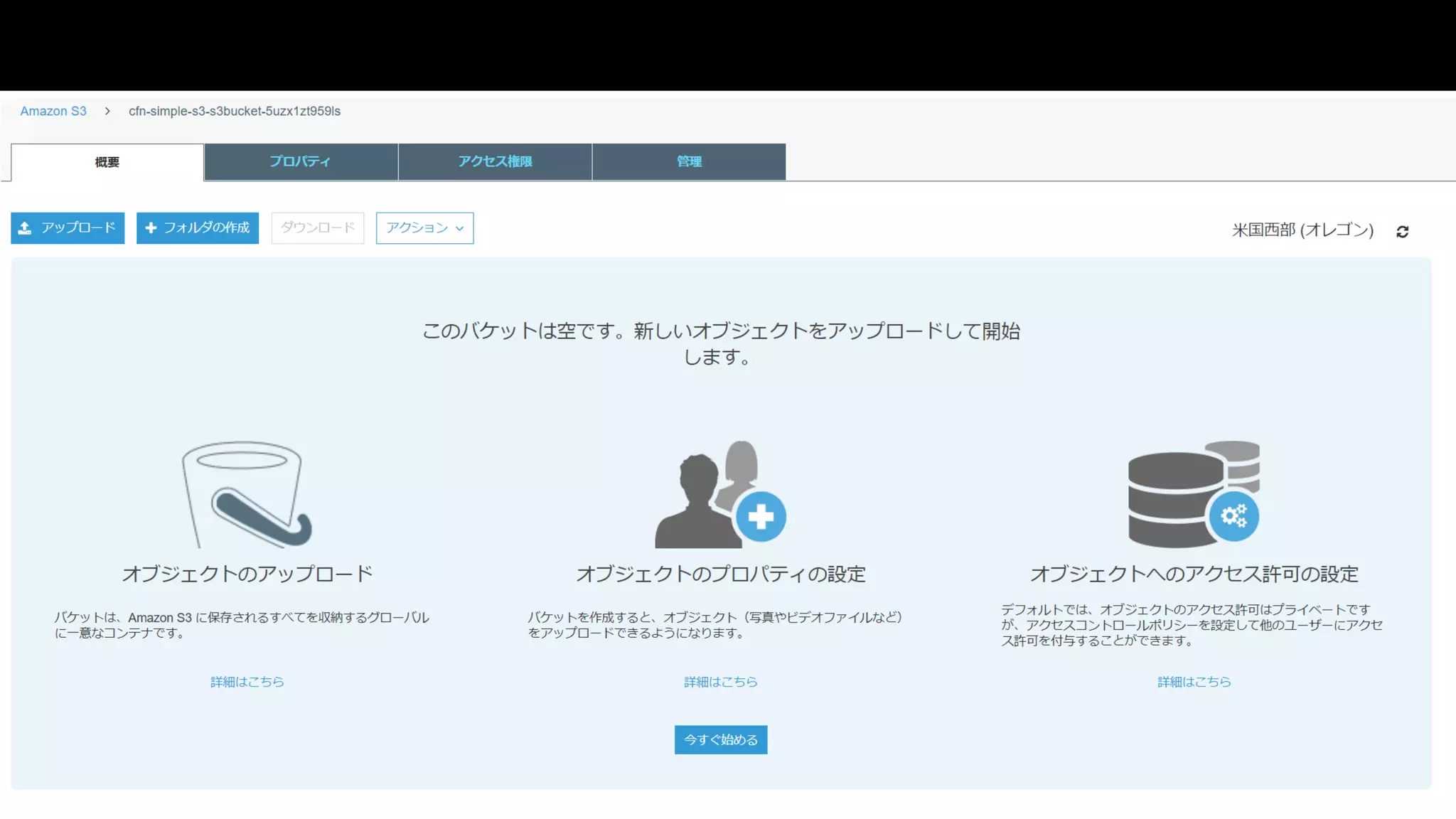Go to Amazon S3 breadcrumb link

click(x=53, y=112)
